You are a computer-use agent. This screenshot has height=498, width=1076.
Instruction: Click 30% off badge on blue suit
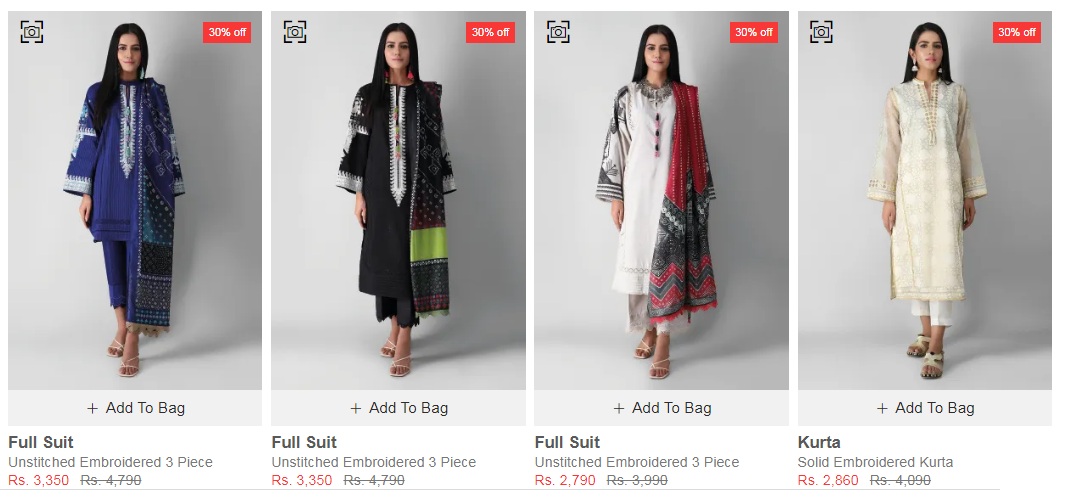[x=227, y=32]
